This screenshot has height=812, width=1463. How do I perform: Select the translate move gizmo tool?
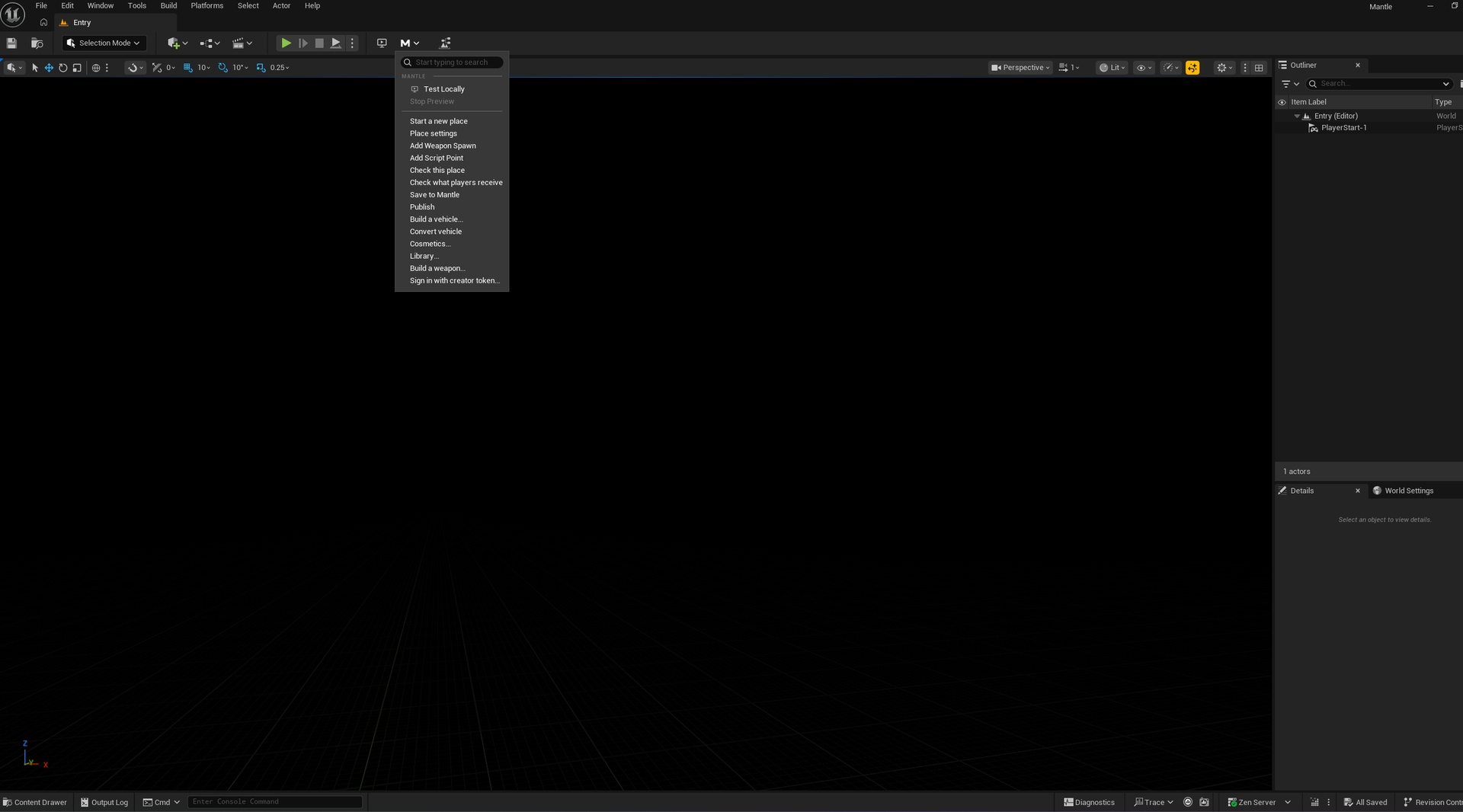(x=49, y=68)
